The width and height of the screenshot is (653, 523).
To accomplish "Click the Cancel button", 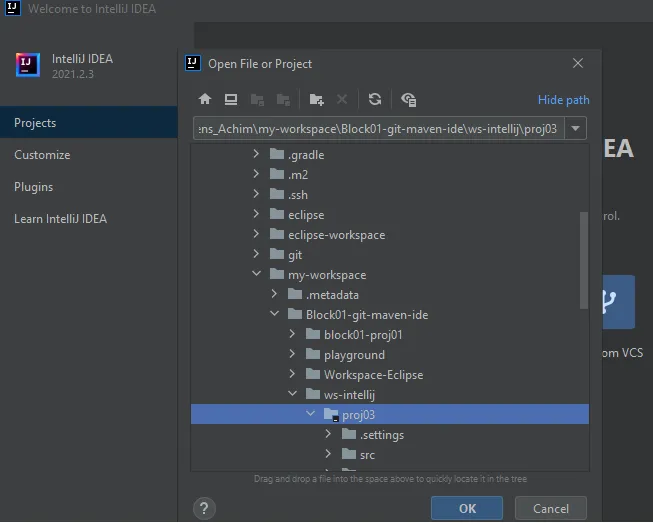I will point(551,508).
